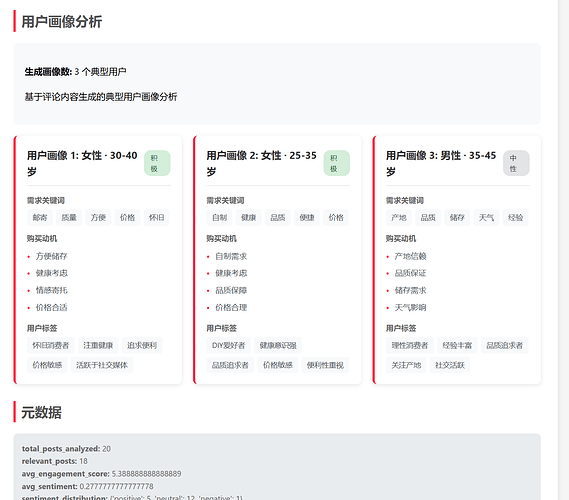The width and height of the screenshot is (569, 500).
Task: Select the 用户画像 3 男性 35-45岁 card title
Action: coord(441,163)
